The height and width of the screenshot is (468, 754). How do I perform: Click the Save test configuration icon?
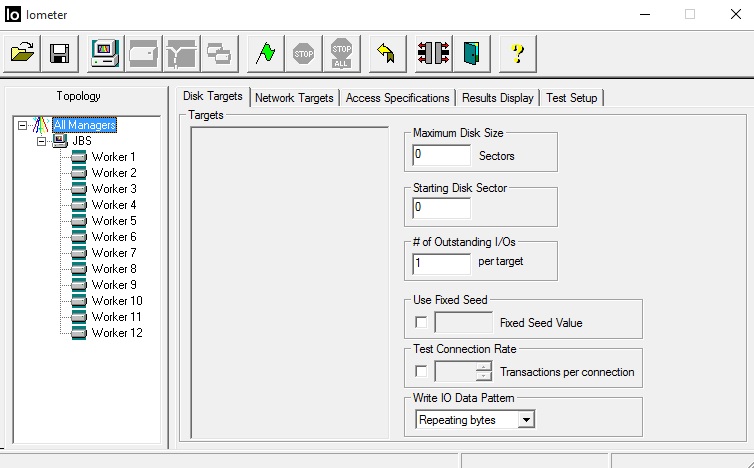pyautogui.click(x=59, y=53)
